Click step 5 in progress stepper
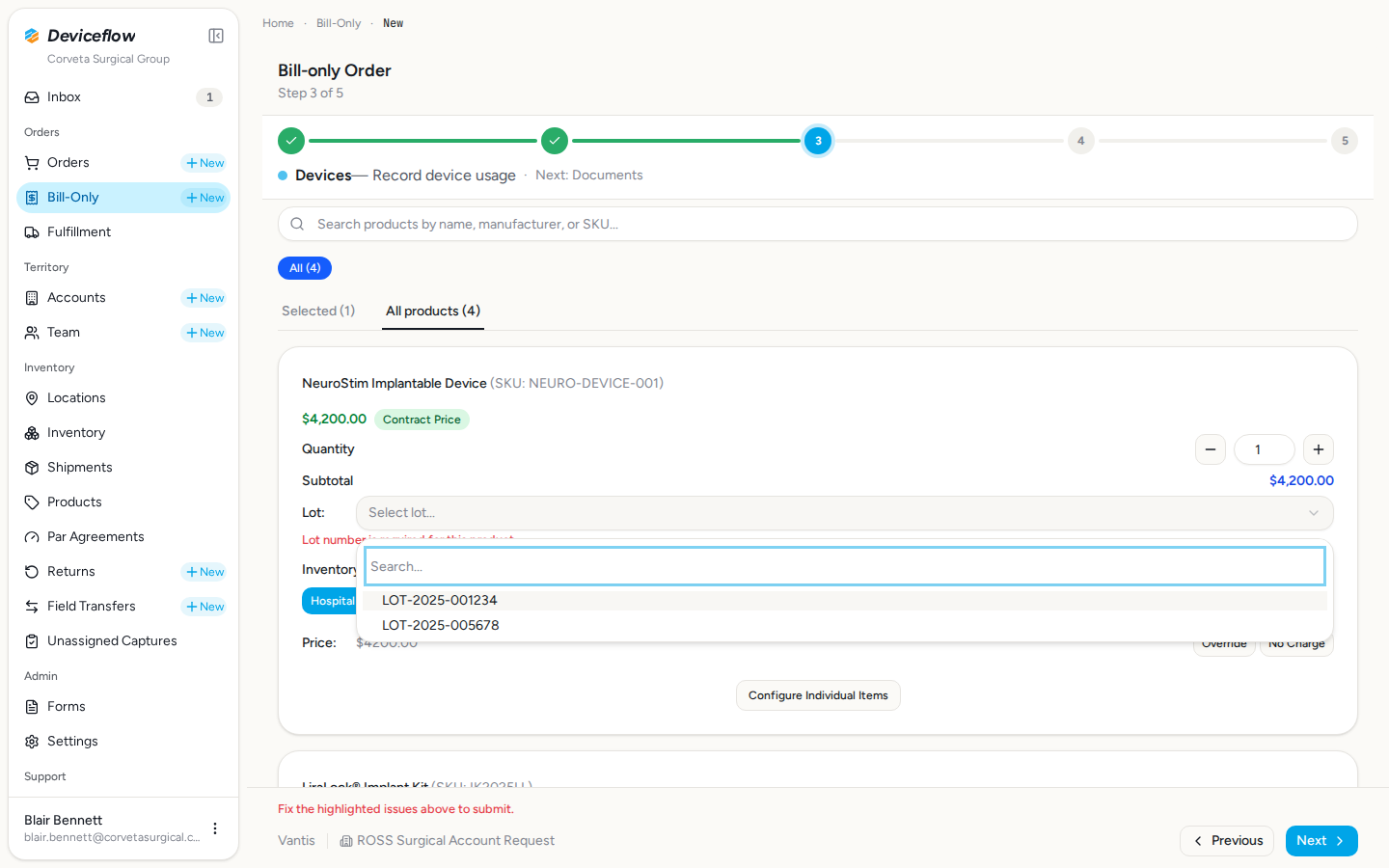 (x=1345, y=141)
